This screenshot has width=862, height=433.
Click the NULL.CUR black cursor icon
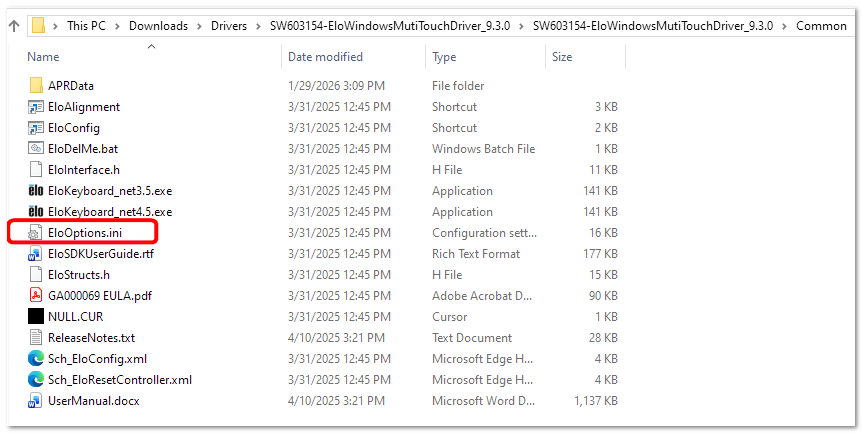point(36,317)
